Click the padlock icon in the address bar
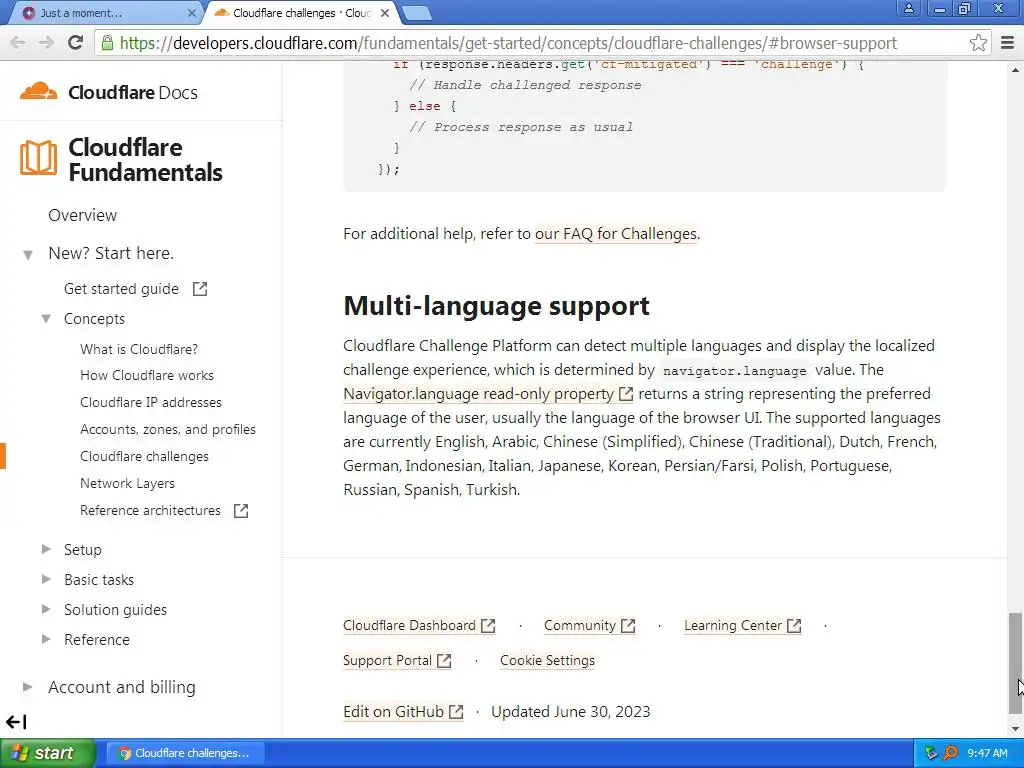 tap(108, 43)
